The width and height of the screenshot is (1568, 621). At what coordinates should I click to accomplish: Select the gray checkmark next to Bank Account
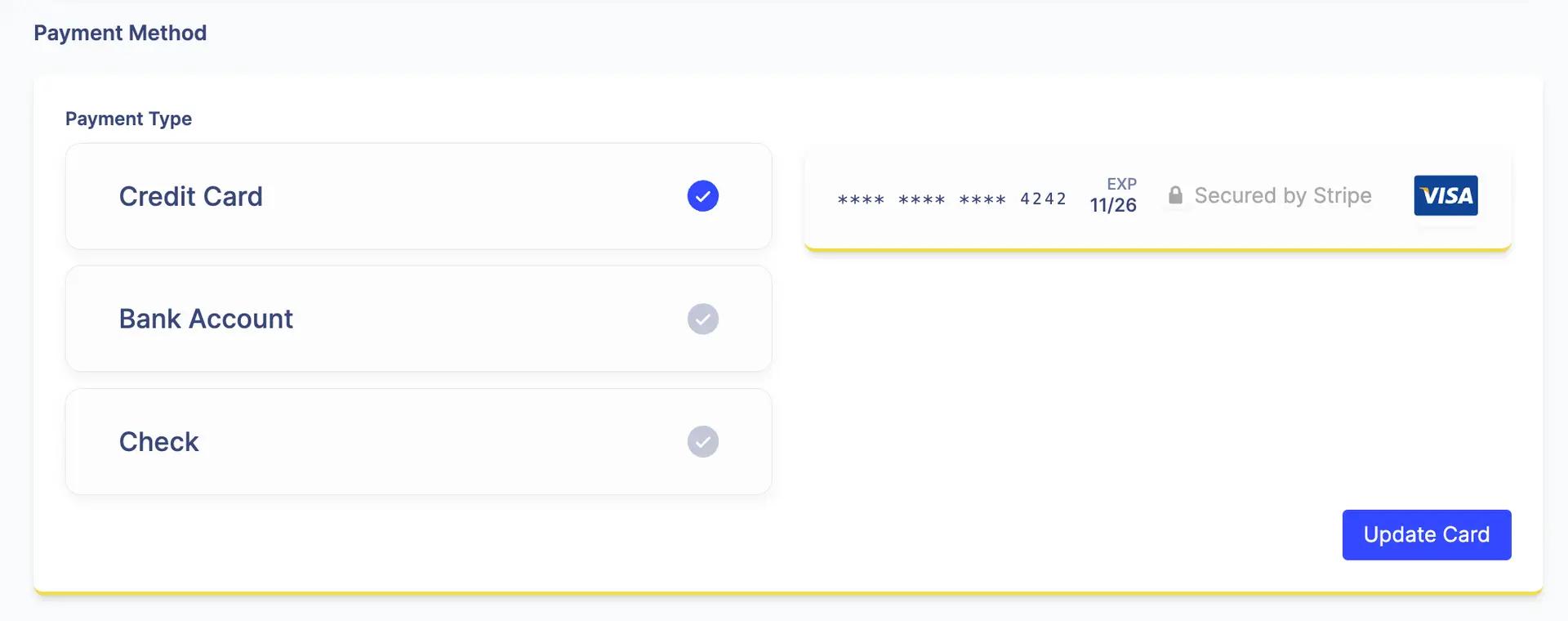(x=702, y=319)
